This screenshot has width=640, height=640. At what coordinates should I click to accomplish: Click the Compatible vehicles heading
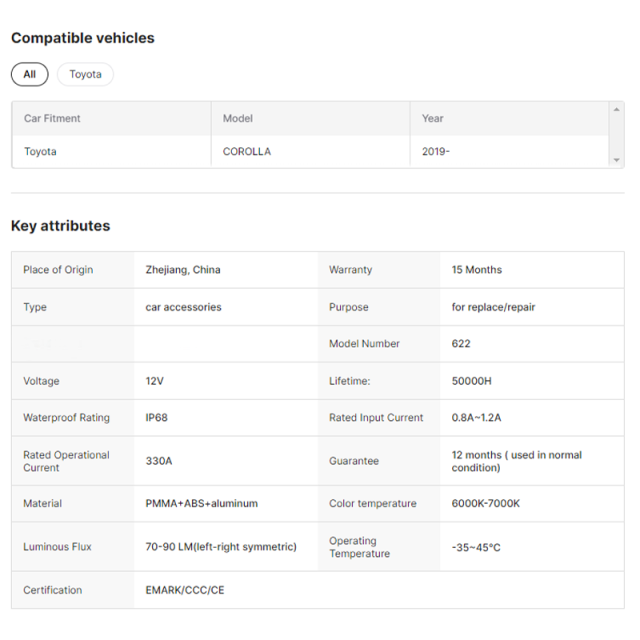tap(83, 38)
